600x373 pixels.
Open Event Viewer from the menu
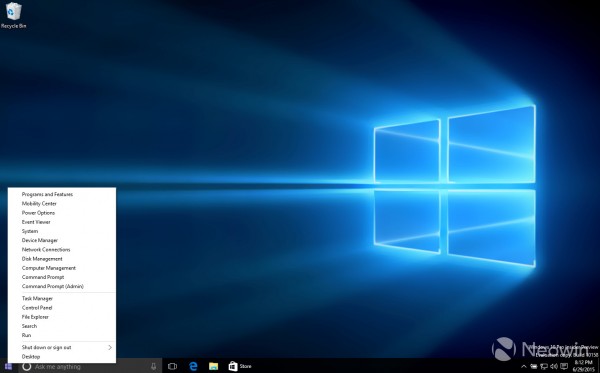(x=62, y=222)
